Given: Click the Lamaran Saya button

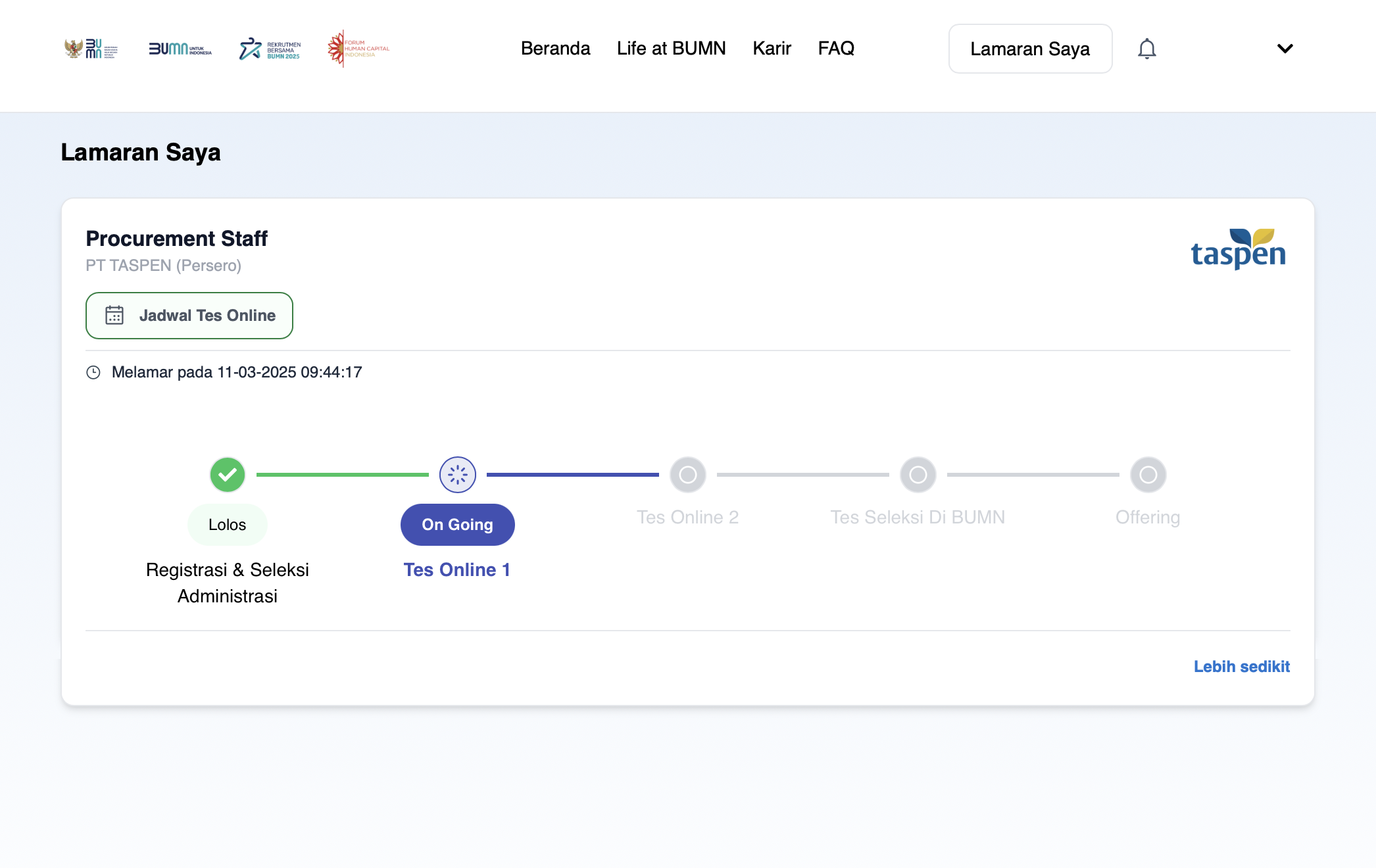Looking at the screenshot, I should (1030, 49).
